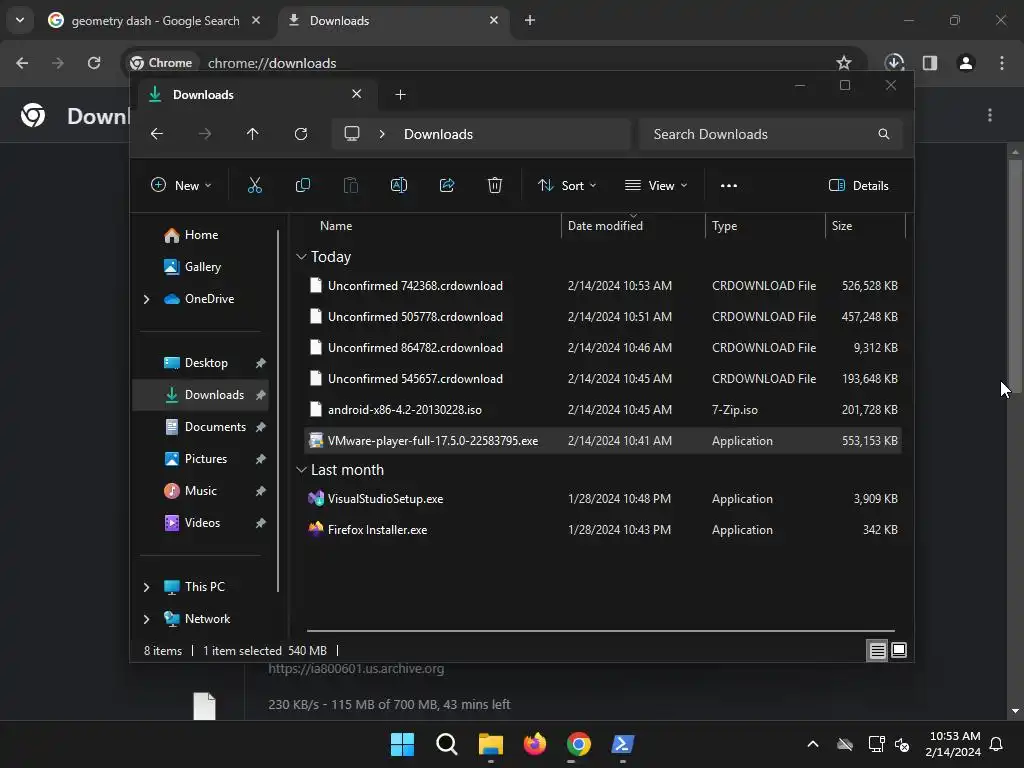This screenshot has width=1024, height=768.
Task: Open PowerShell from the taskbar
Action: click(x=622, y=744)
